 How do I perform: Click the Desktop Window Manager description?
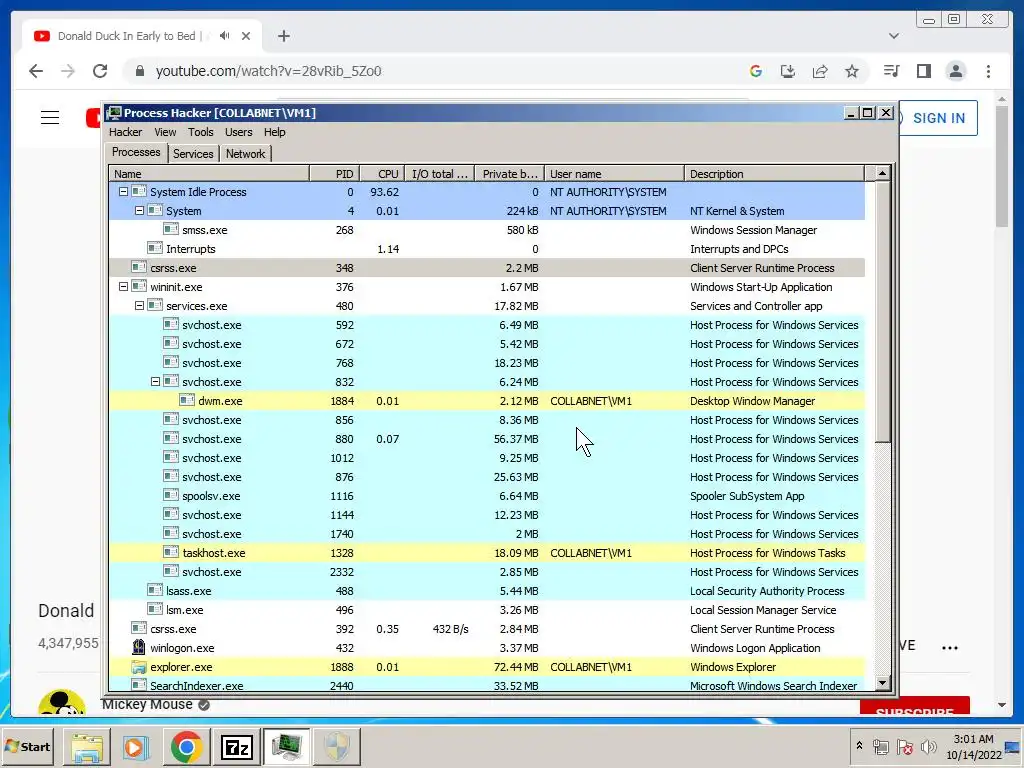click(752, 401)
